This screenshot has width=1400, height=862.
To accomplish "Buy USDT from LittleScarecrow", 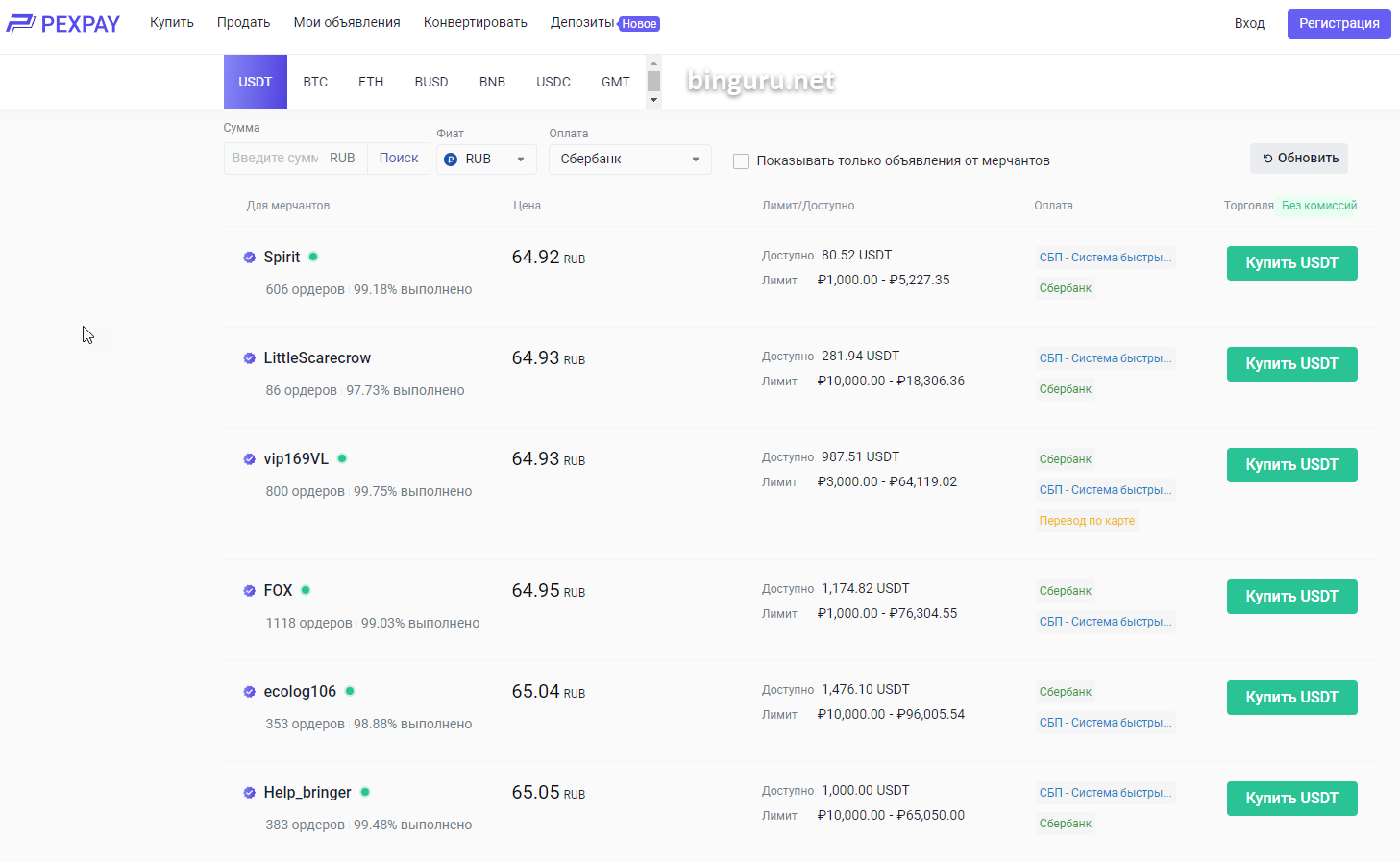I will click(1292, 364).
